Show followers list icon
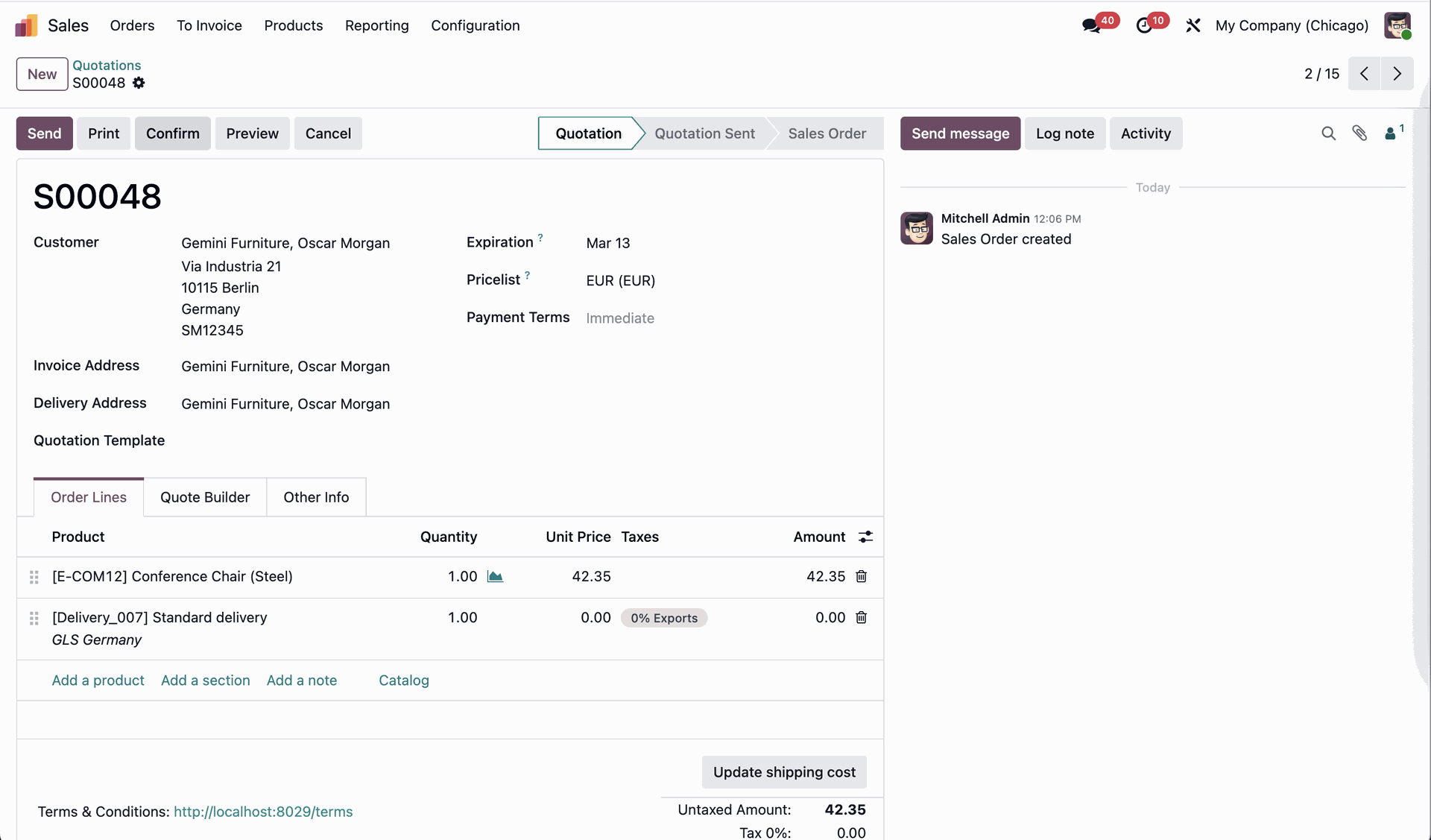 point(1391,133)
